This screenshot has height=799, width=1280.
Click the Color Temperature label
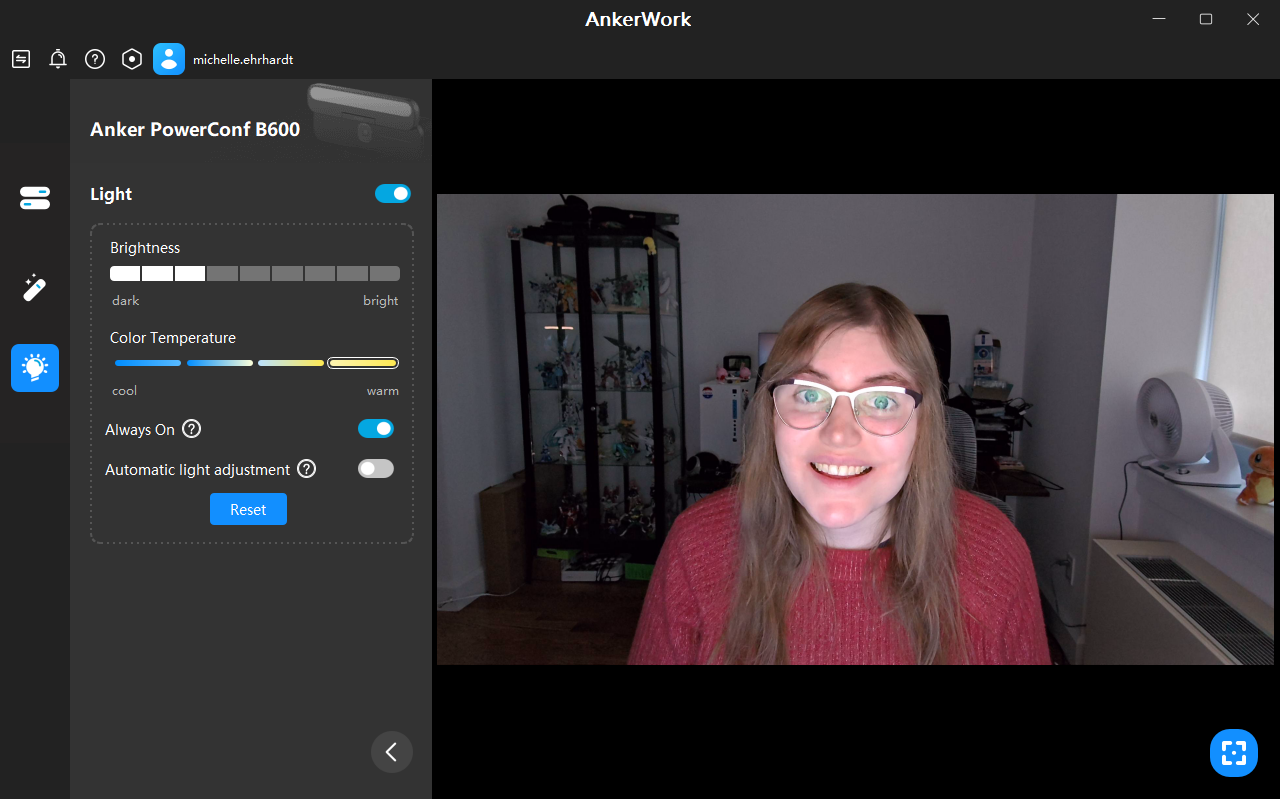click(173, 338)
